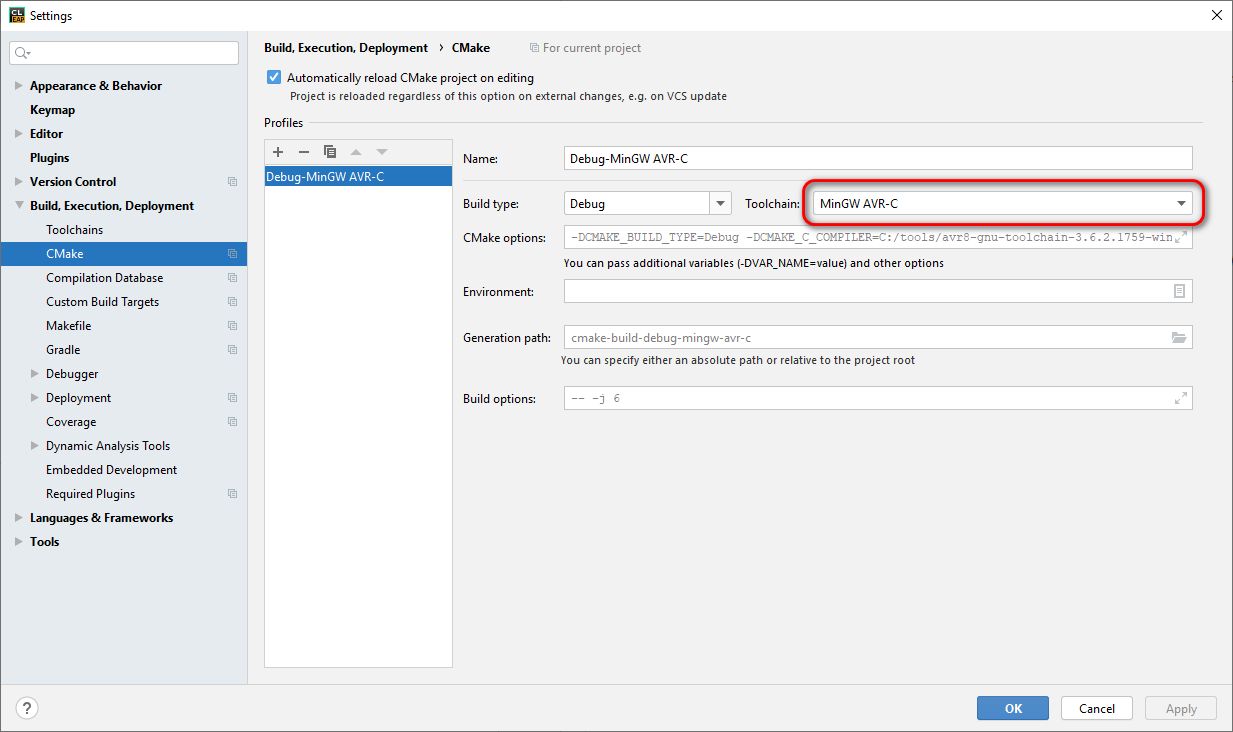Click the For current project icon
The height and width of the screenshot is (732, 1233).
click(x=534, y=48)
